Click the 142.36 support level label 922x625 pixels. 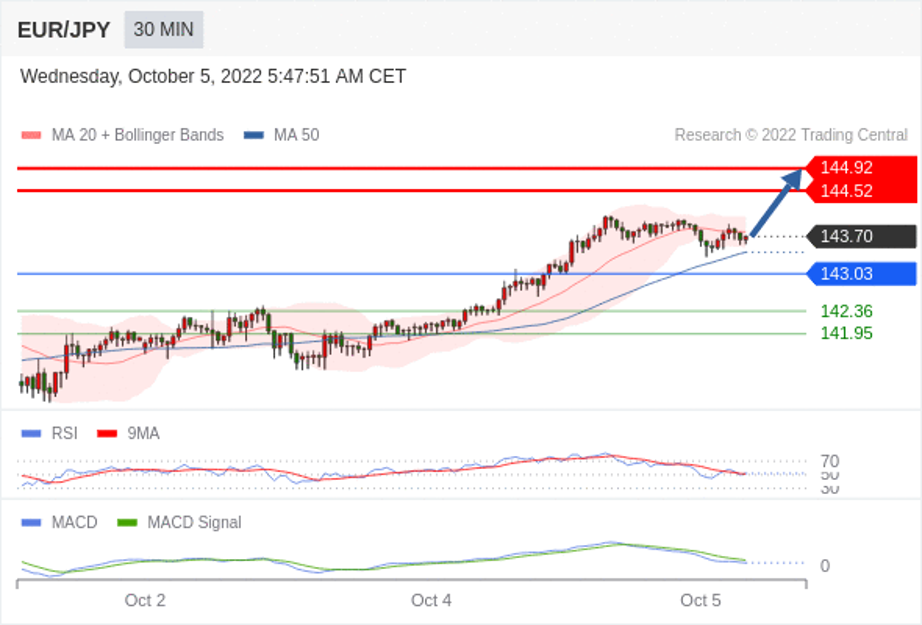[x=846, y=311]
